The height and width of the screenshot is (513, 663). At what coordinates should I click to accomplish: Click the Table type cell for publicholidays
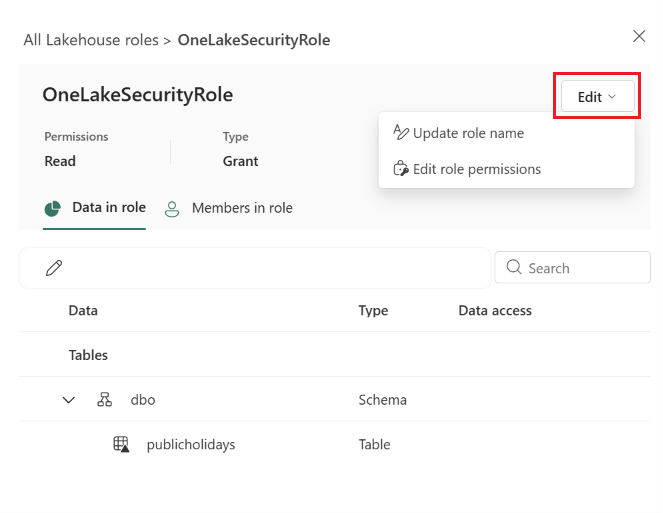(x=375, y=444)
